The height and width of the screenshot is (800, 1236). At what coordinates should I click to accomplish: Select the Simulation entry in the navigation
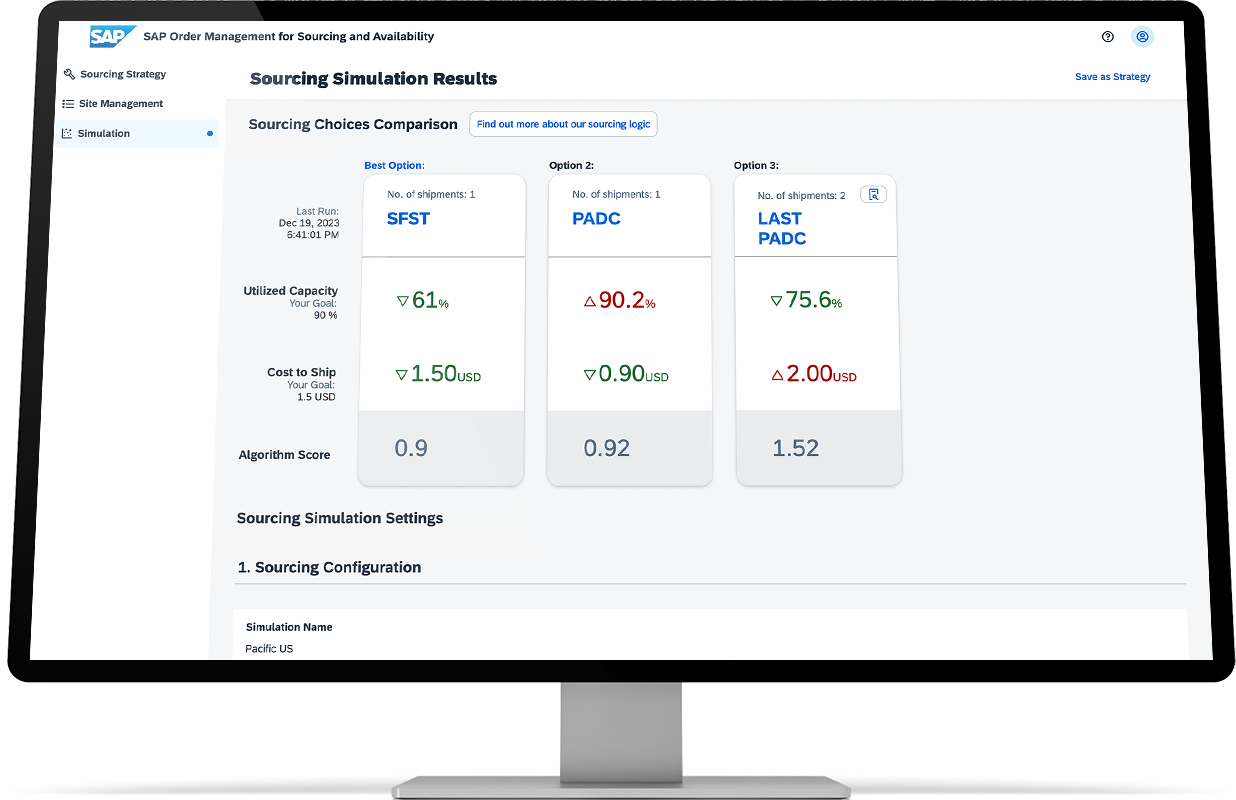click(104, 132)
